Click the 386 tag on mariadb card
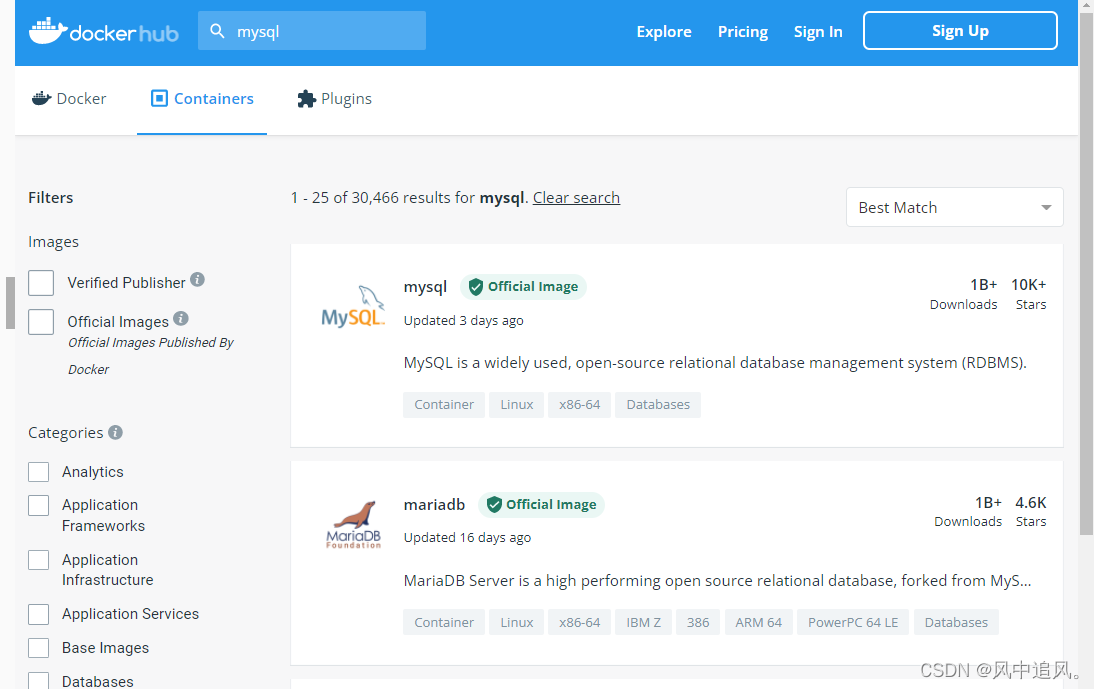 pos(698,622)
